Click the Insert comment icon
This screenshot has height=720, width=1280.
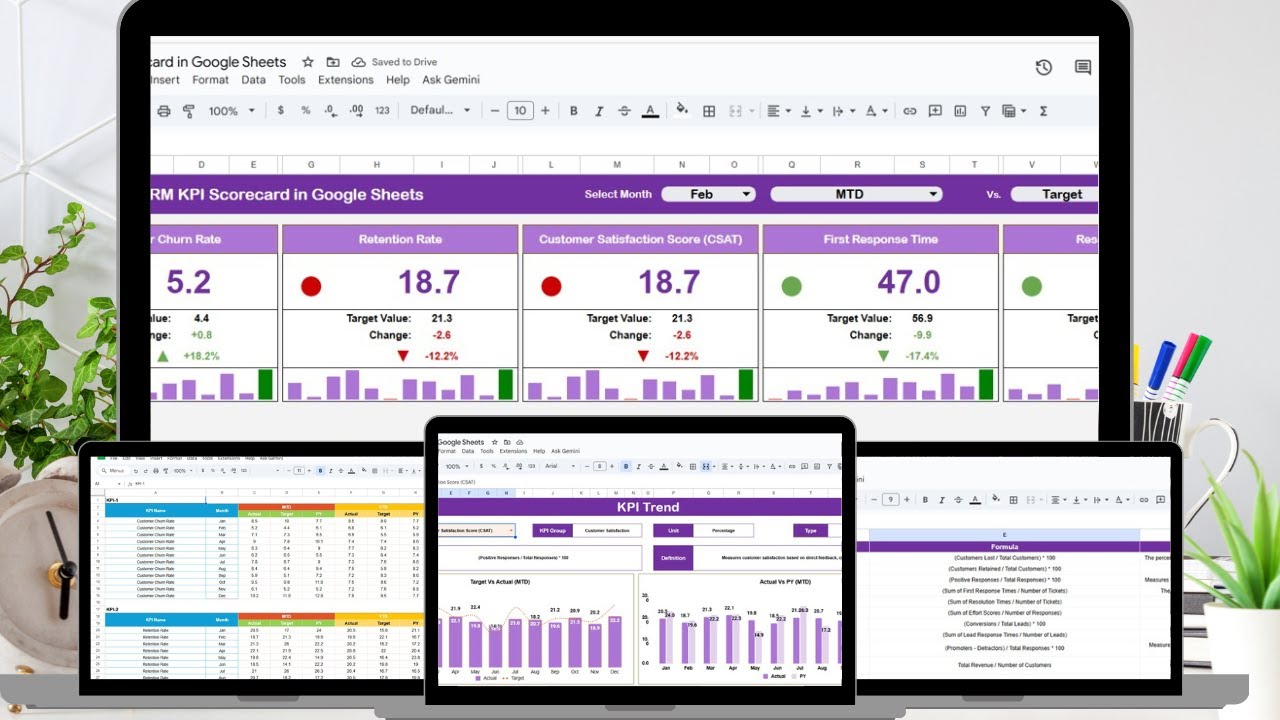click(935, 111)
